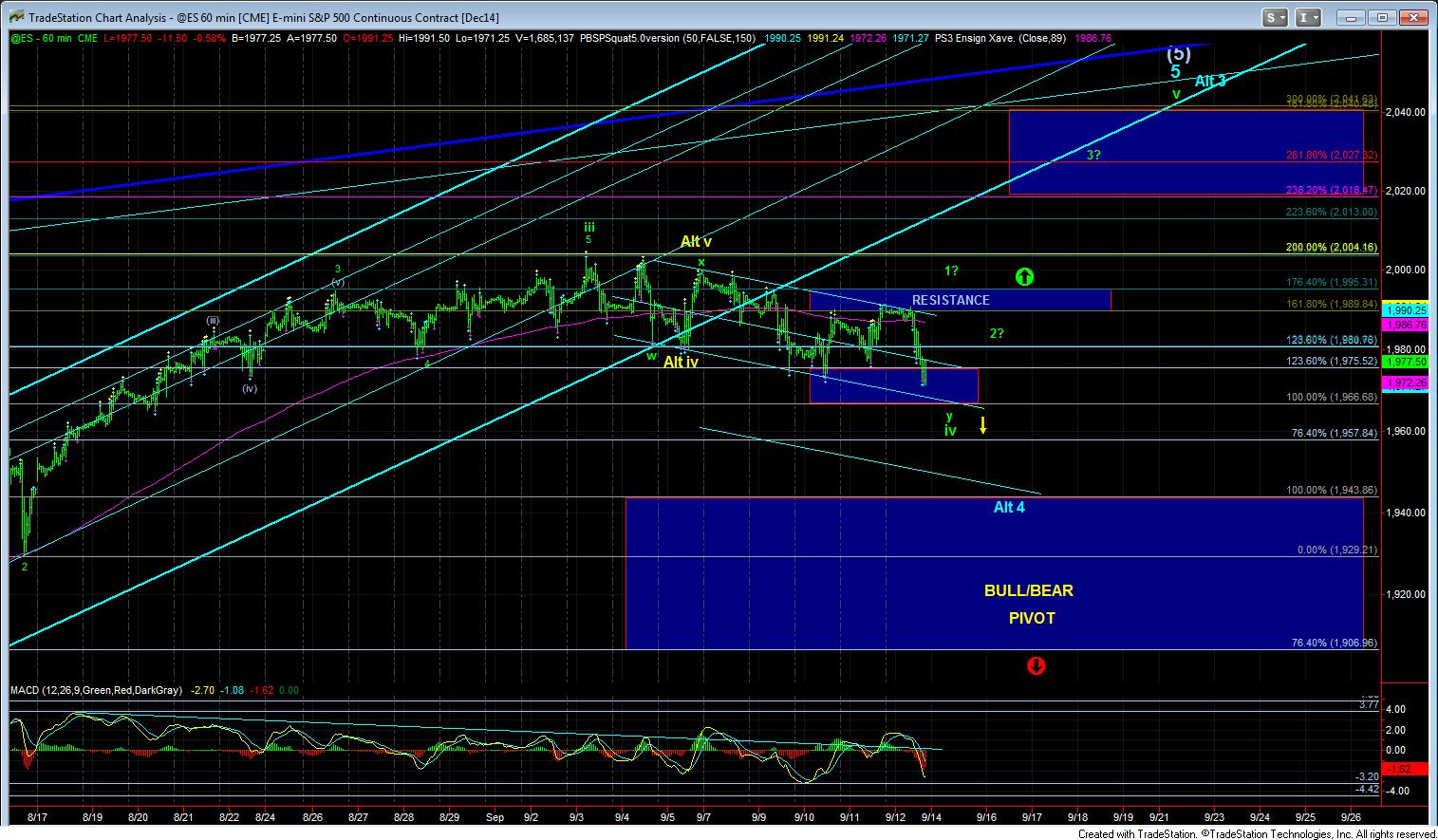Viewport: 1438px width, 840px height.
Task: Select the "1?" projection label
Action: point(951,271)
